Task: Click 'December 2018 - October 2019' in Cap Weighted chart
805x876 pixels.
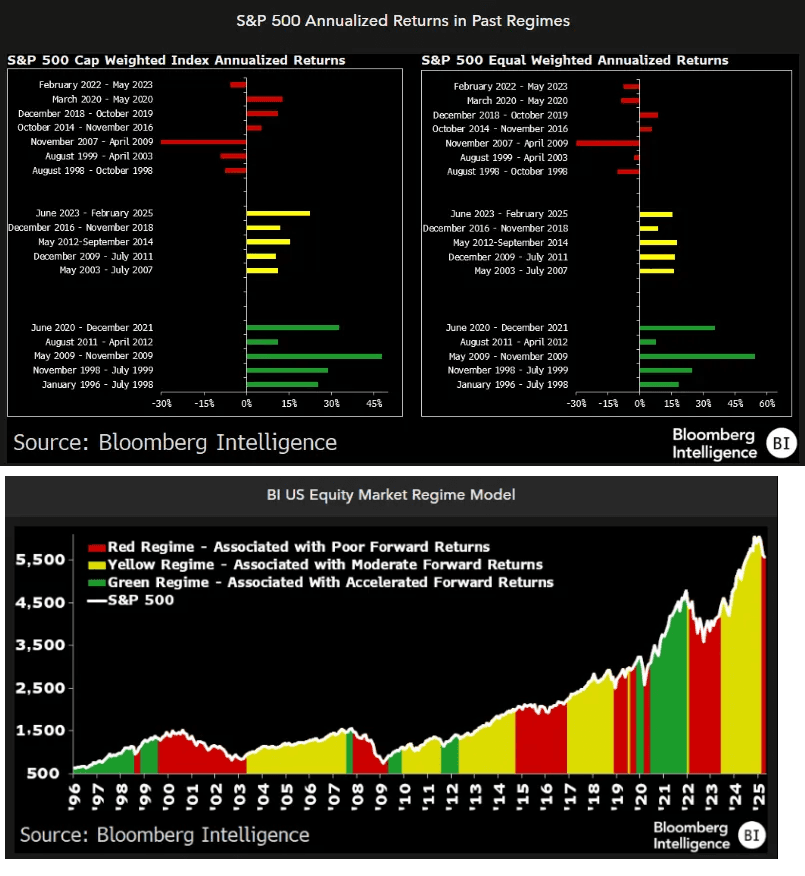Action: point(85,114)
